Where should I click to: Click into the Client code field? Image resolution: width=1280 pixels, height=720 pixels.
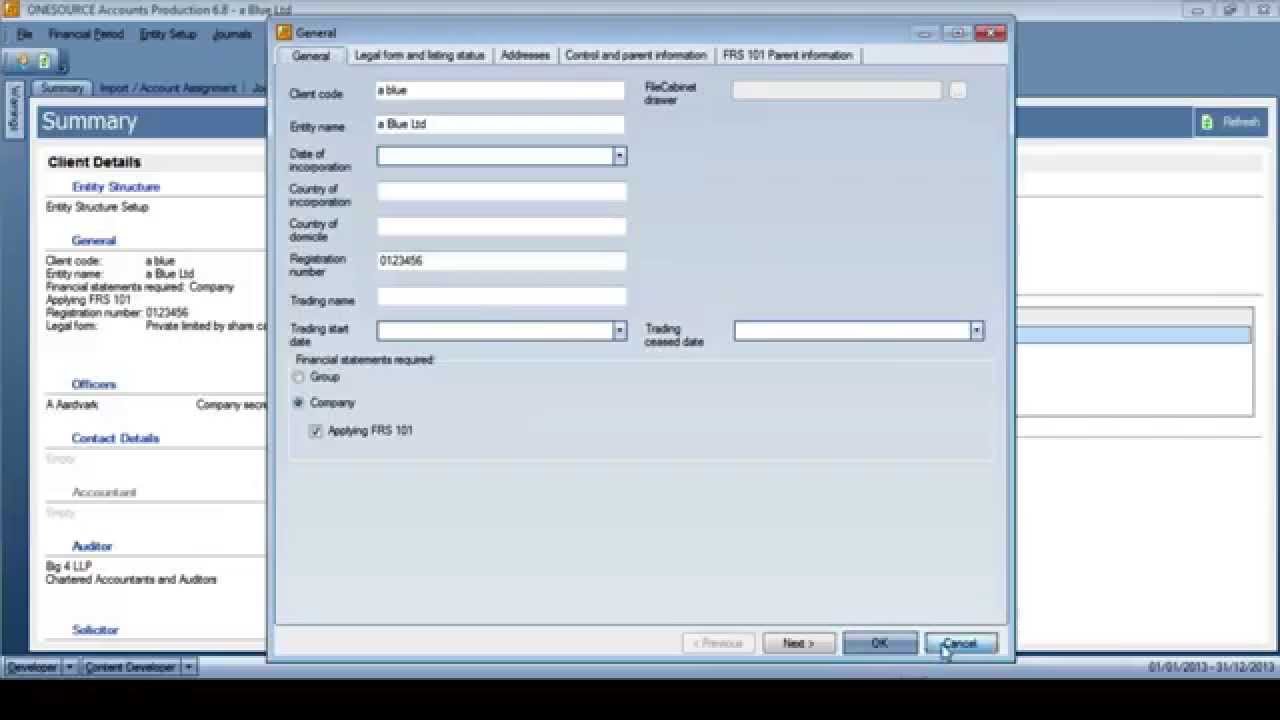[x=501, y=91]
